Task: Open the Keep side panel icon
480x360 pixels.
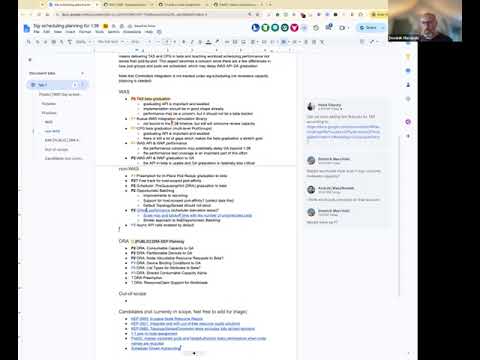Action: [x=408, y=57]
